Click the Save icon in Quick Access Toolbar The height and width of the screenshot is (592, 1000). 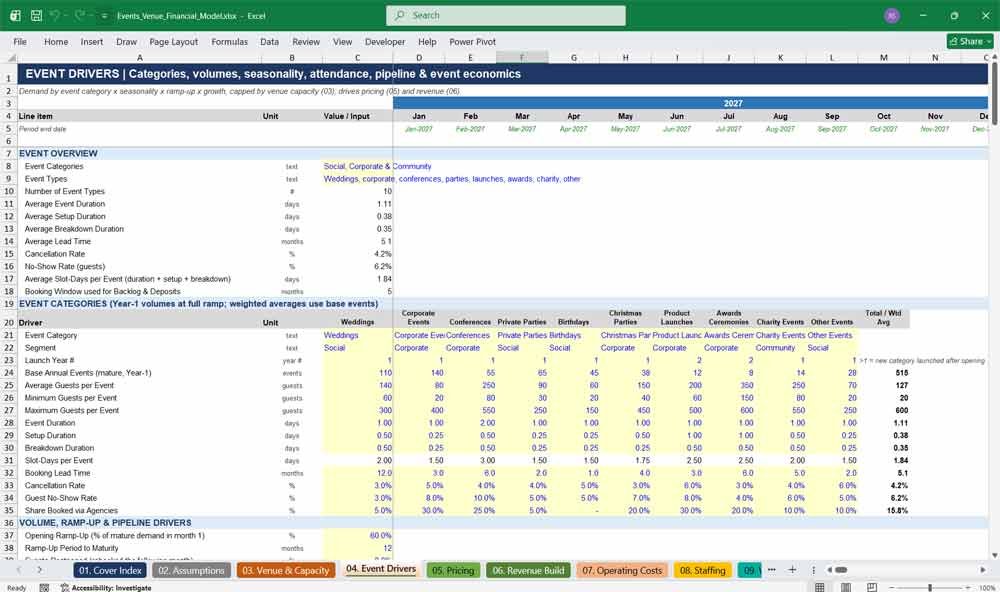(36, 15)
